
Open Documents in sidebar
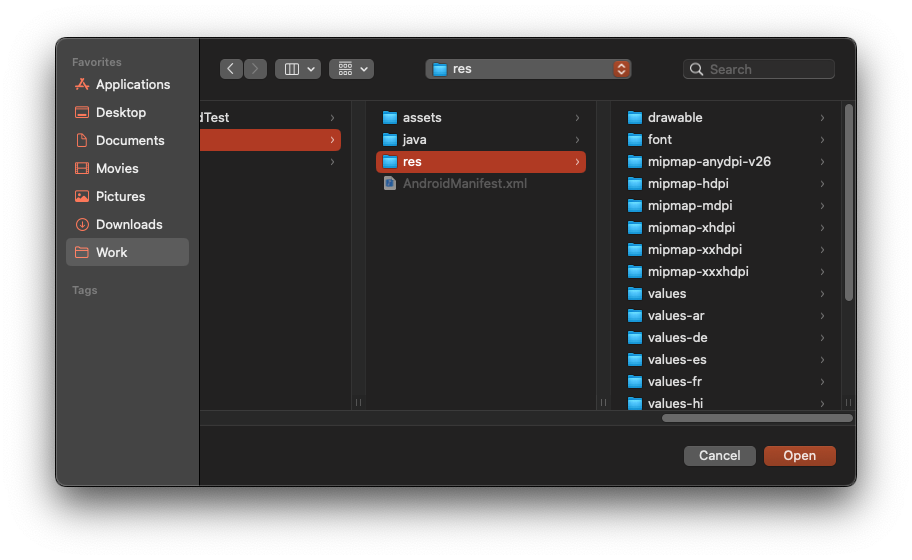(127, 140)
